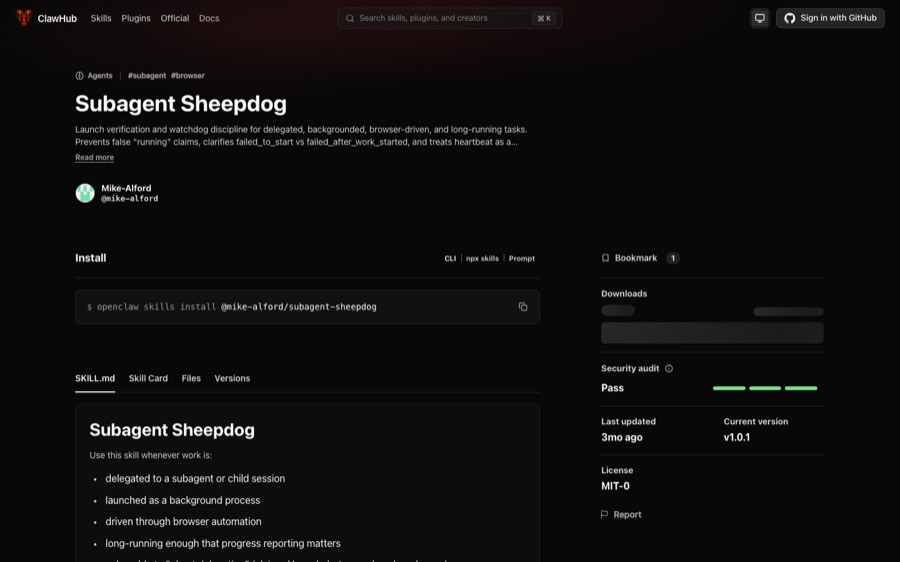This screenshot has height=562, width=900.
Task: Focus the search skills, plugins, creators field
Action: click(449, 18)
